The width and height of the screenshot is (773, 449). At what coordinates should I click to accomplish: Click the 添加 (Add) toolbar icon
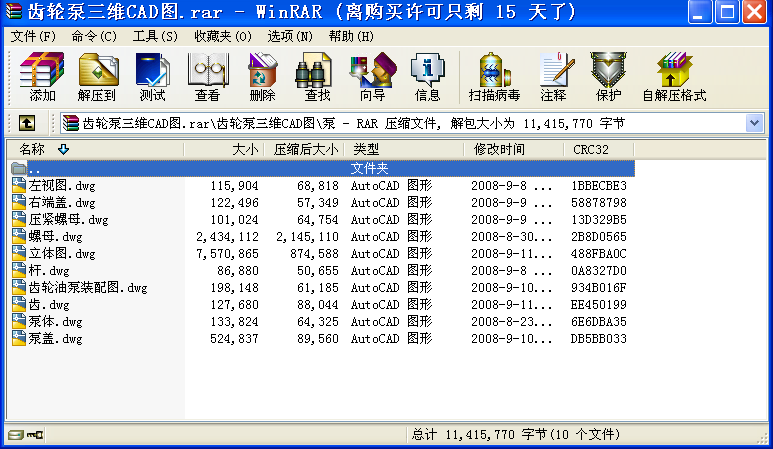[x=42, y=77]
